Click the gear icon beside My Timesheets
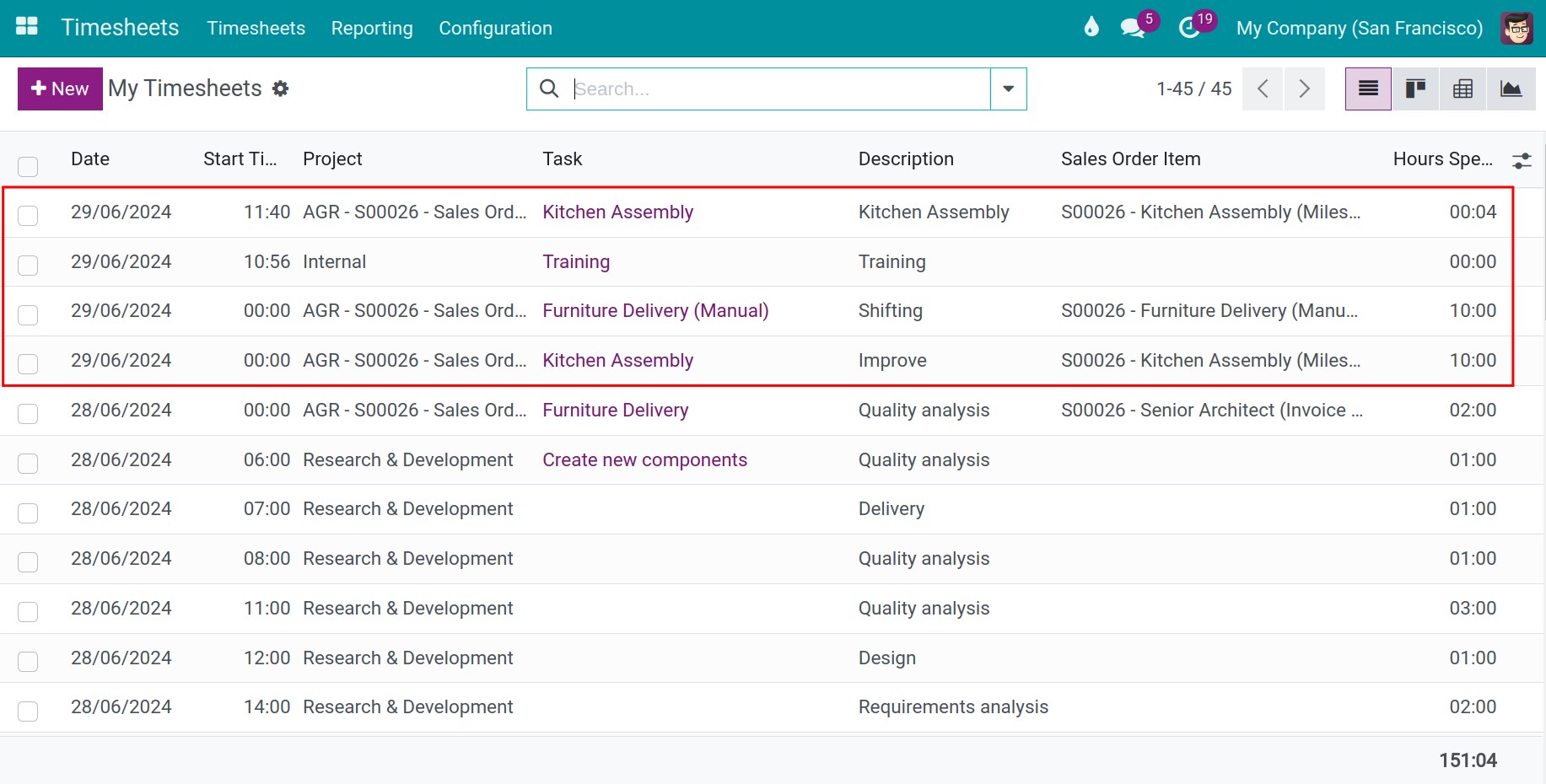Viewport: 1546px width, 784px height. click(281, 89)
